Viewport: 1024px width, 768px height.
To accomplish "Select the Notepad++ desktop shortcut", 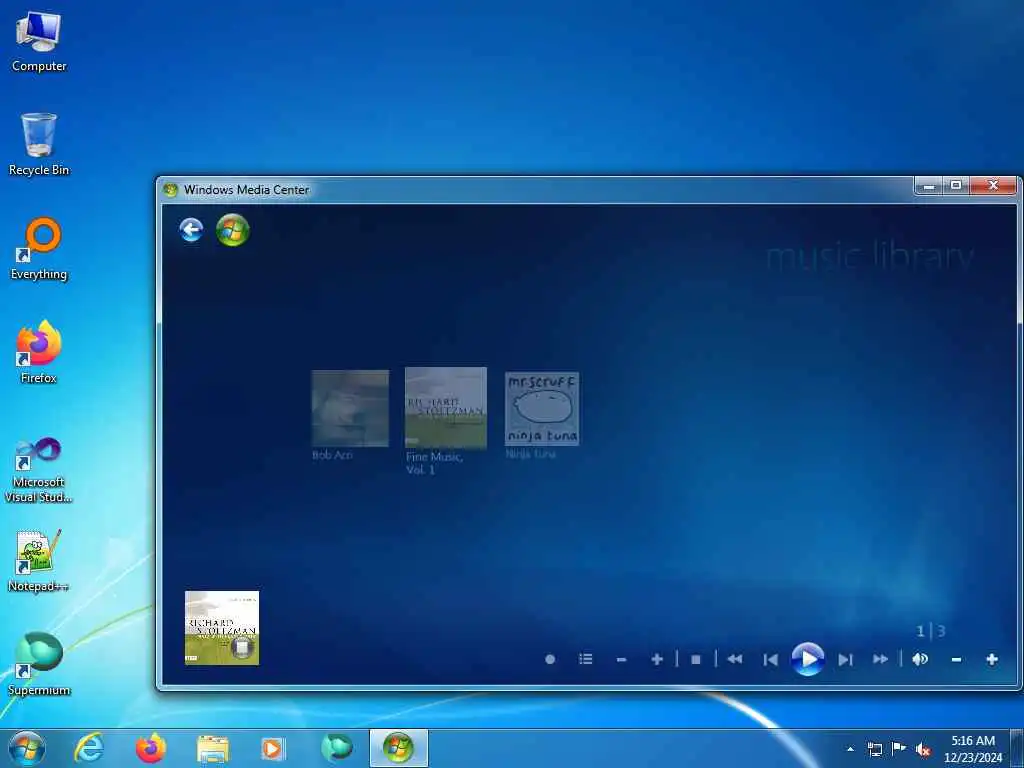I will 39,561.
